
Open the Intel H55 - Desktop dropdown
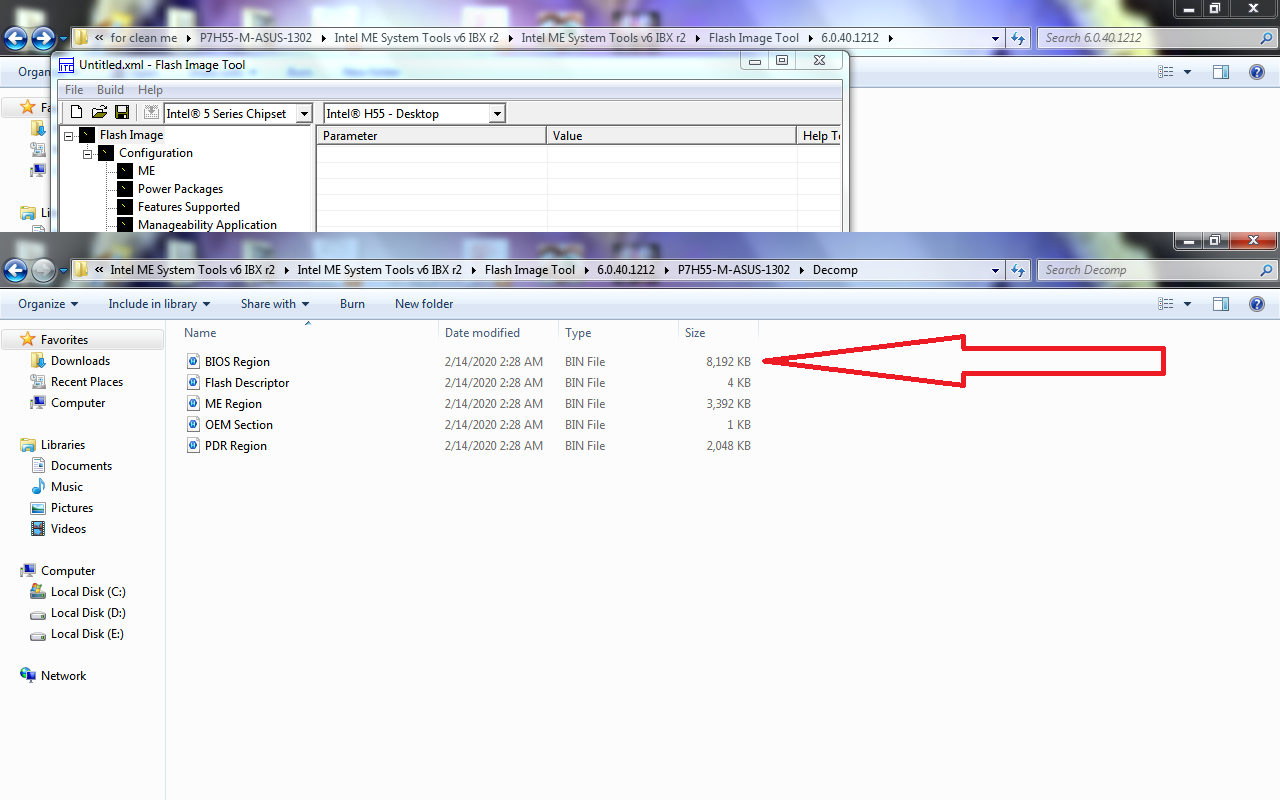pyautogui.click(x=497, y=114)
